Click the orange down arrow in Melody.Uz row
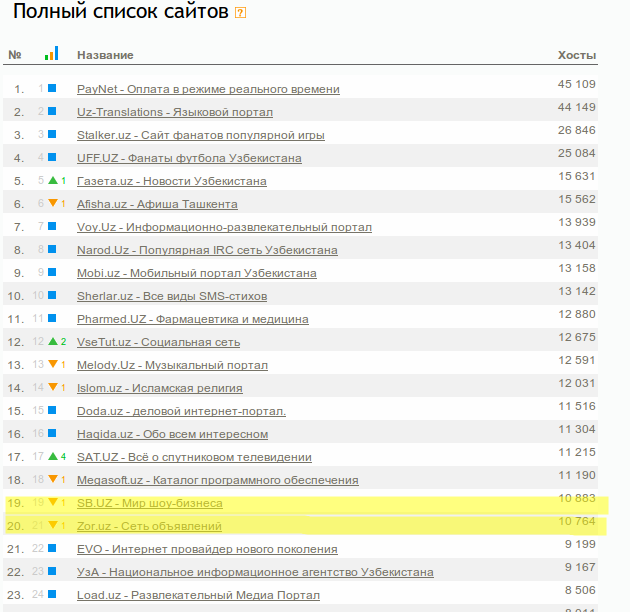This screenshot has height=612, width=630. (x=53, y=364)
